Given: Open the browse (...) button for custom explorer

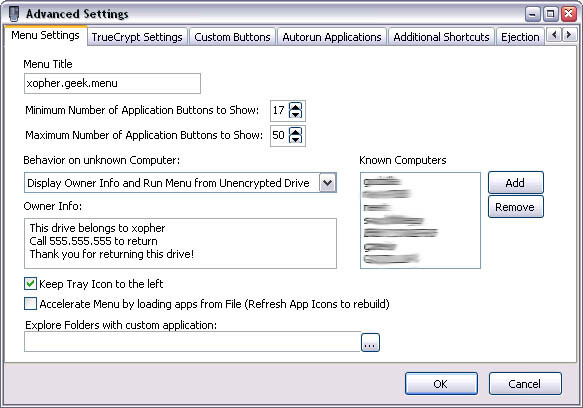Looking at the screenshot, I should click(x=370, y=342).
